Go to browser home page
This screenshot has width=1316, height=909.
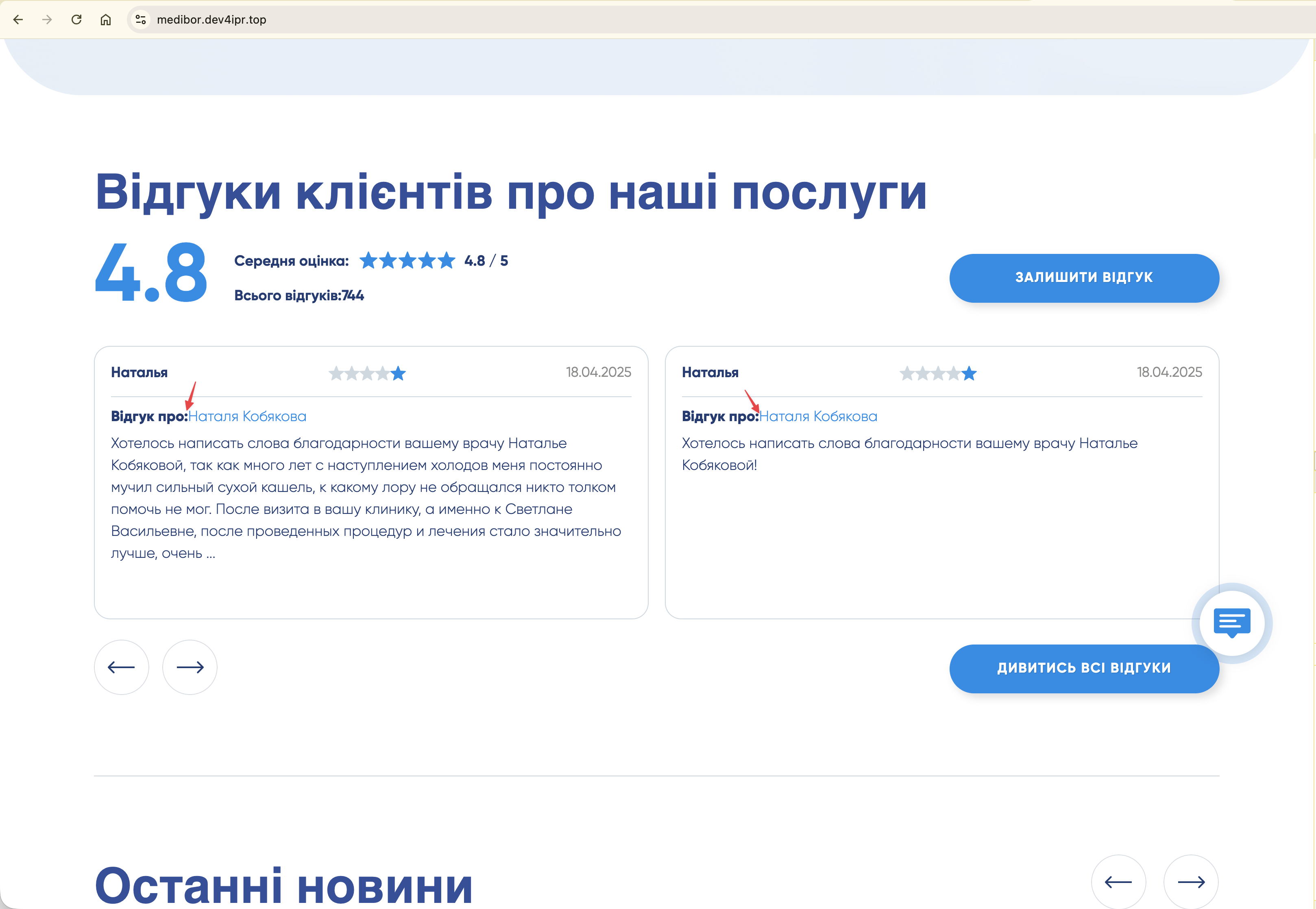coord(105,20)
